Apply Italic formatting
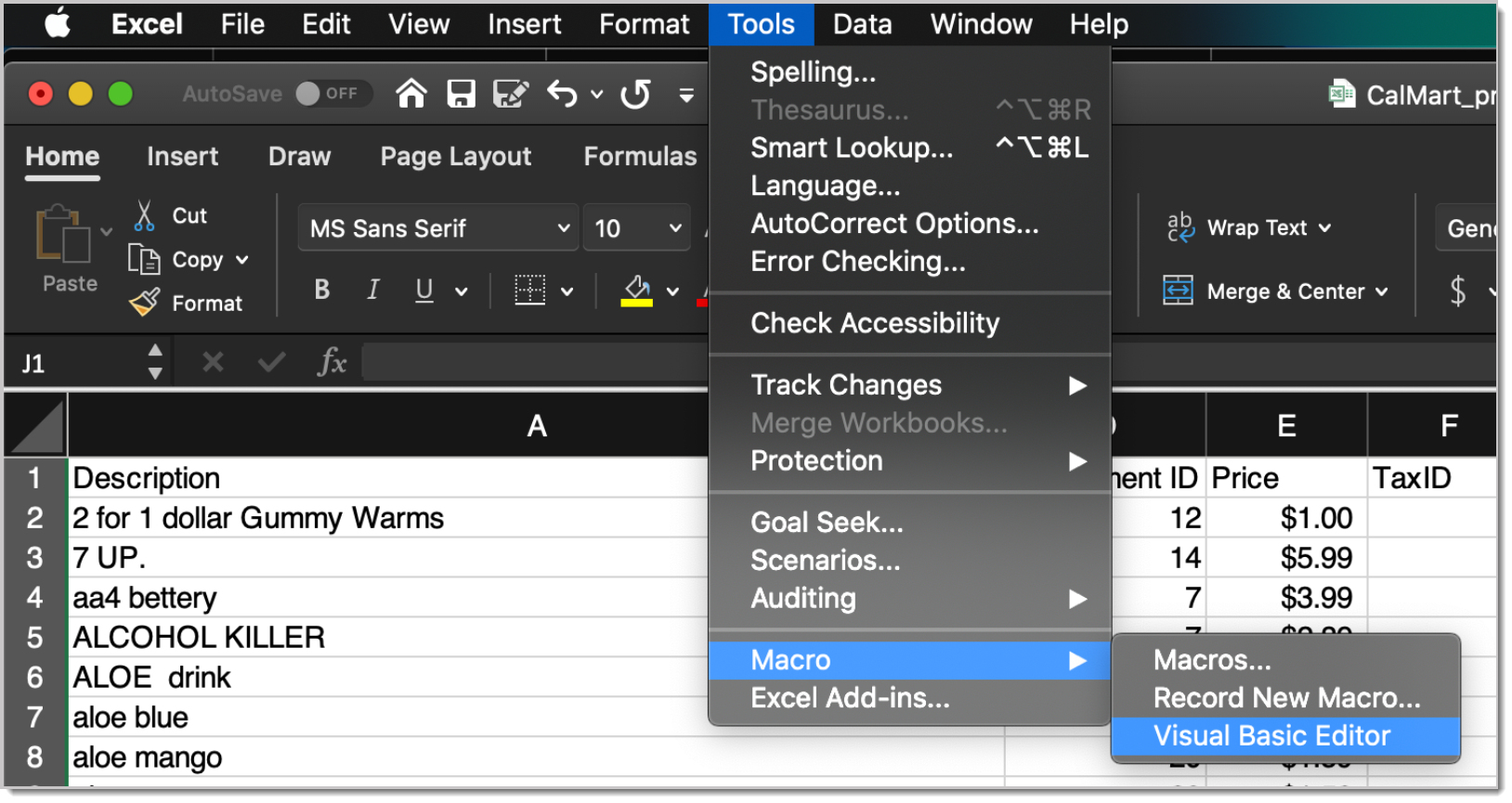This screenshot has height=803, width=1512. 372,291
